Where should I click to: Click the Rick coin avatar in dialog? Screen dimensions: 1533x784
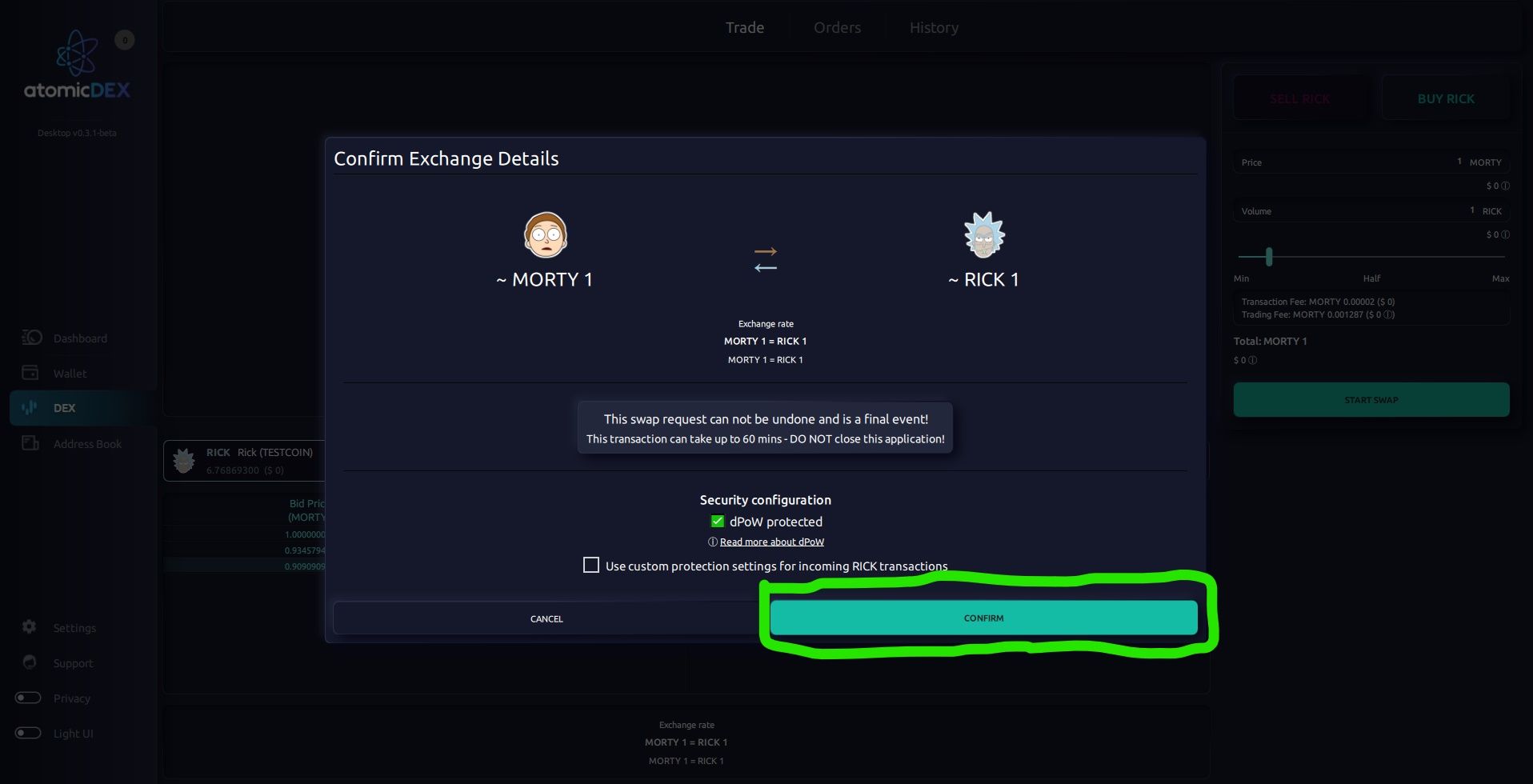tap(983, 234)
